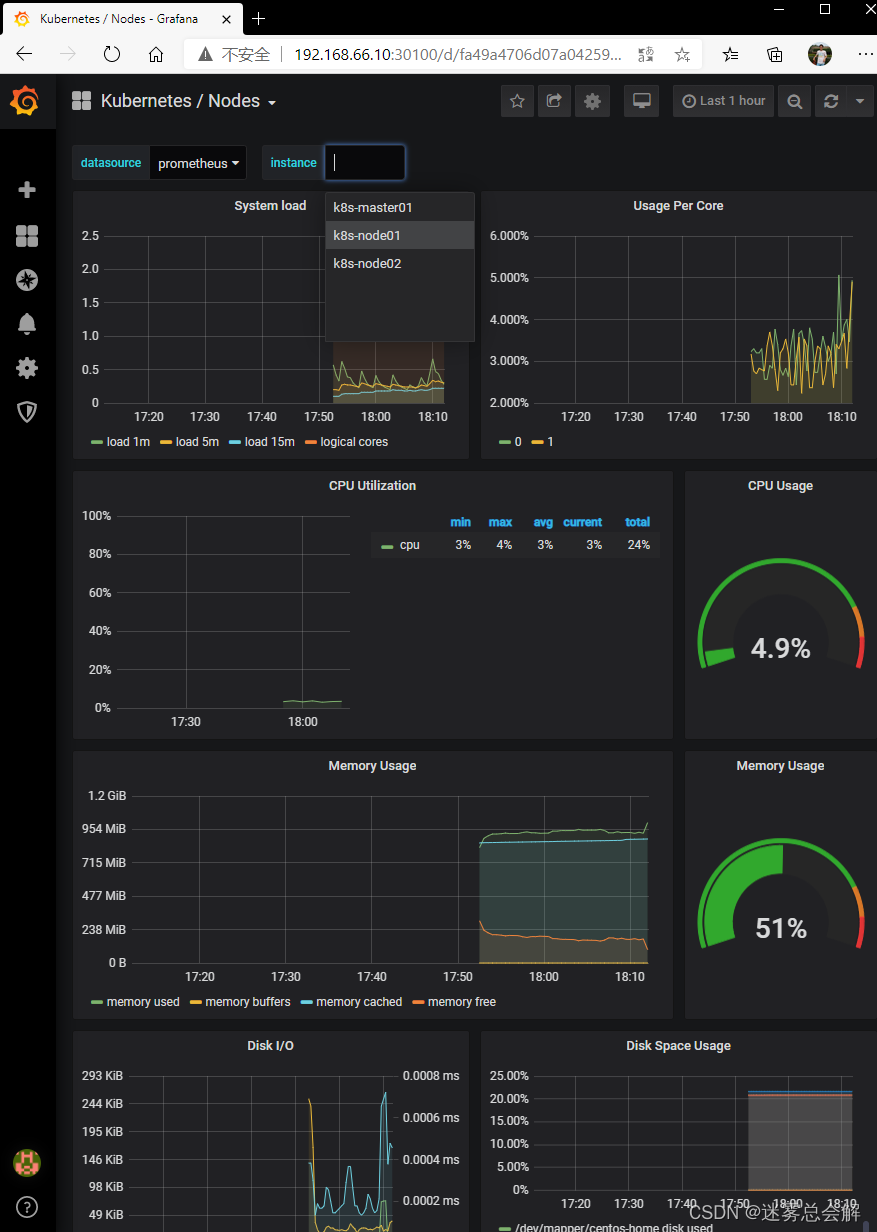877x1232 pixels.
Task: Cycle view mode with monitor icon
Action: tap(642, 101)
